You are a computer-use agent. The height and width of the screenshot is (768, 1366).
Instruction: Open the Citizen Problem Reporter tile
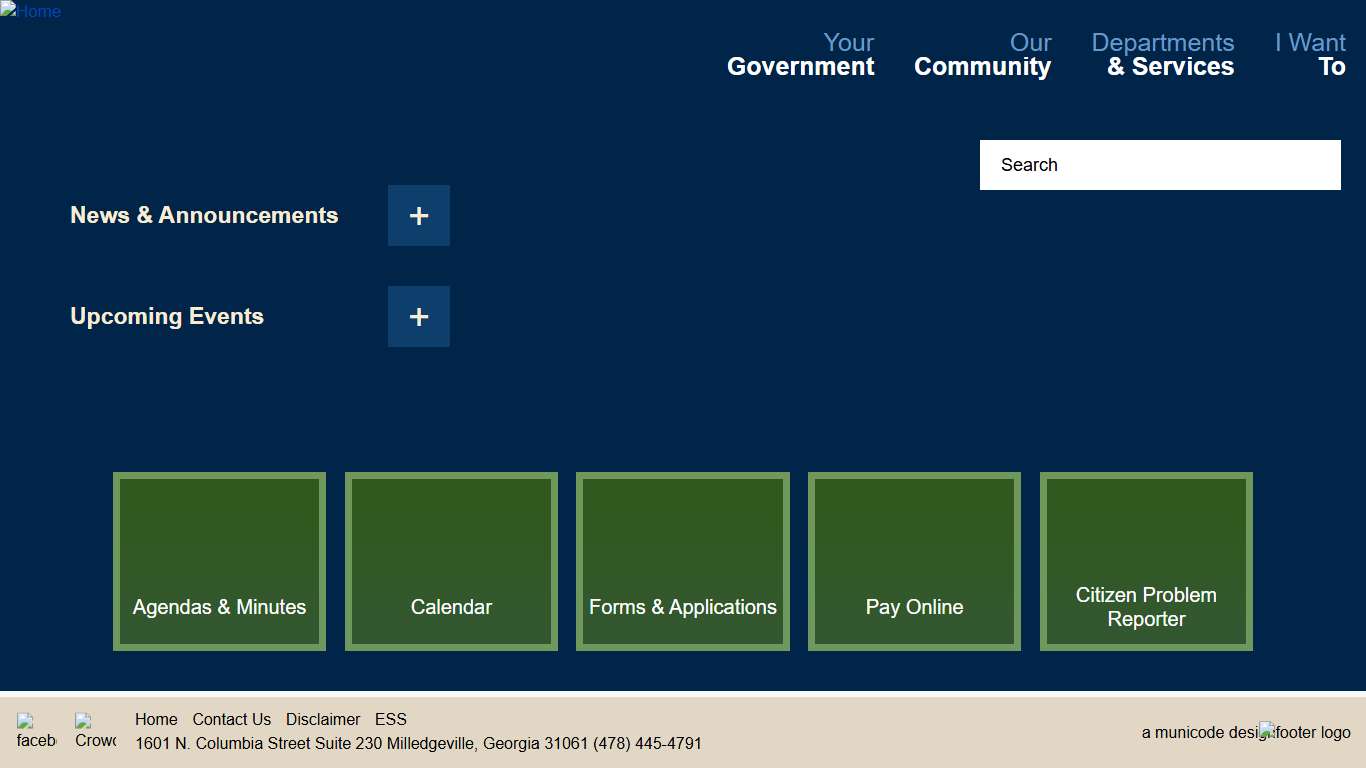point(1146,561)
